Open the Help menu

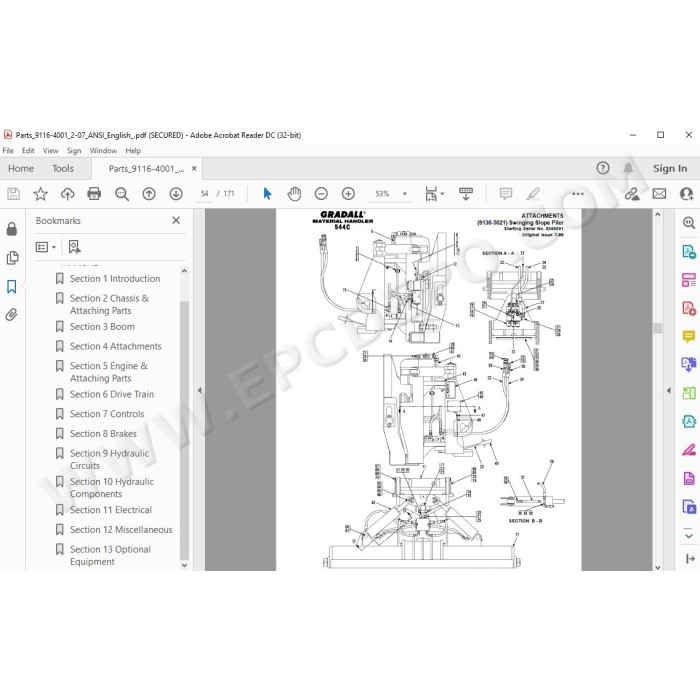click(133, 150)
